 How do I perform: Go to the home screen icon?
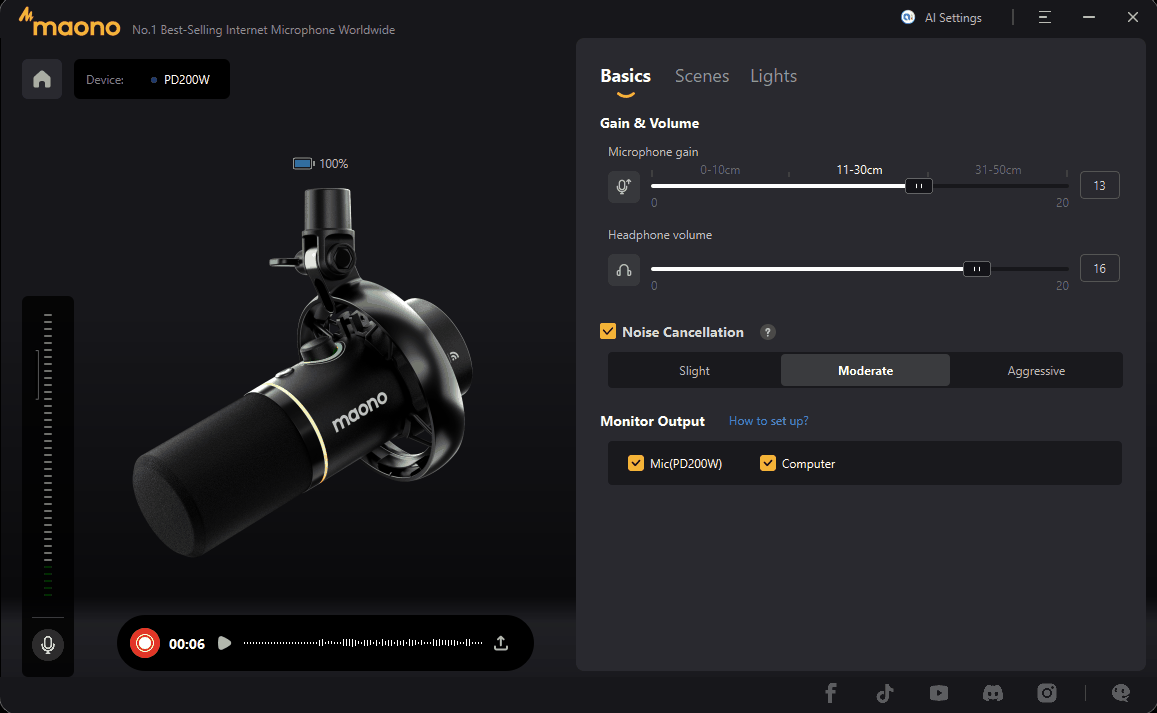click(42, 79)
